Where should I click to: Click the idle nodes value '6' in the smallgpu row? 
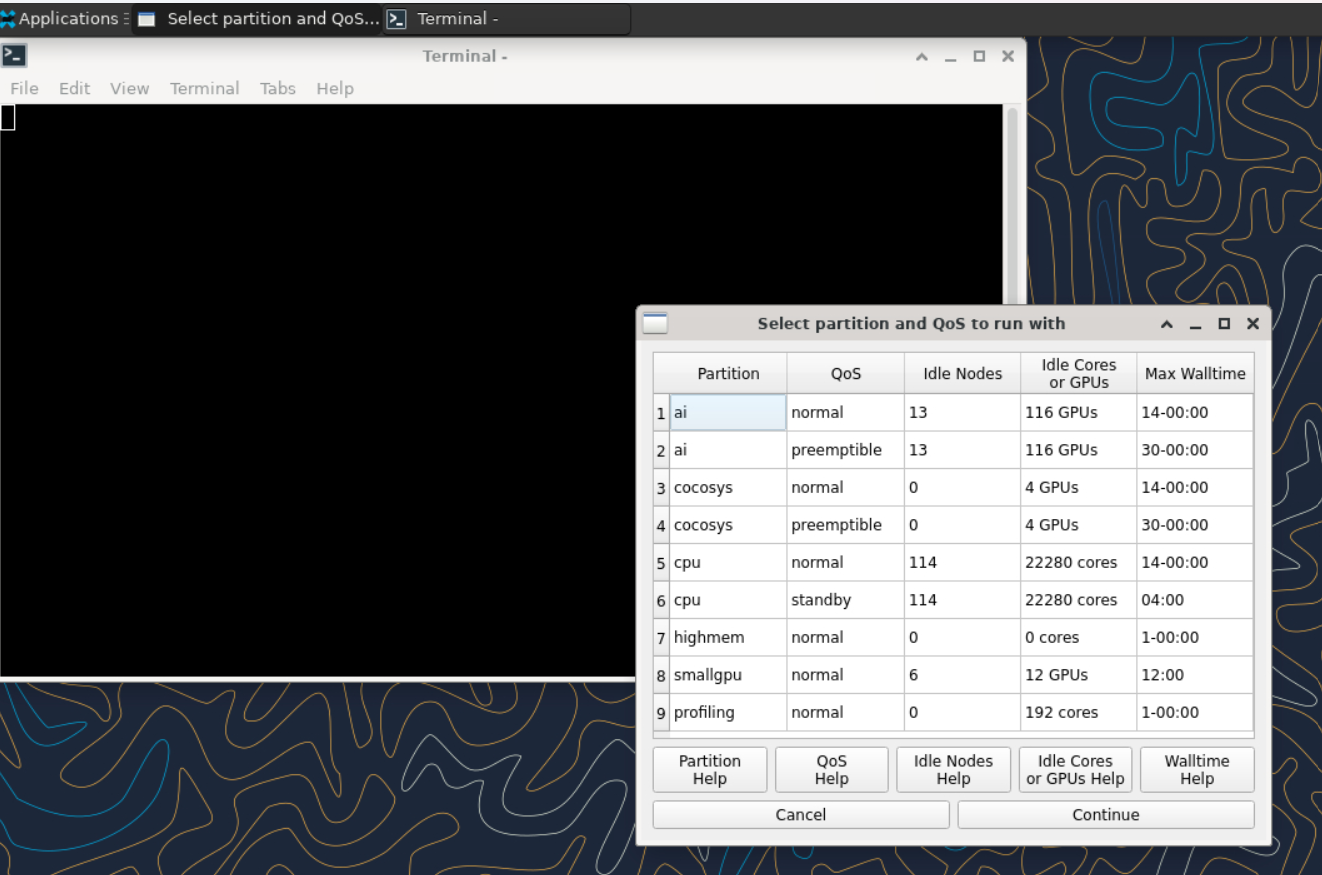(x=962, y=675)
